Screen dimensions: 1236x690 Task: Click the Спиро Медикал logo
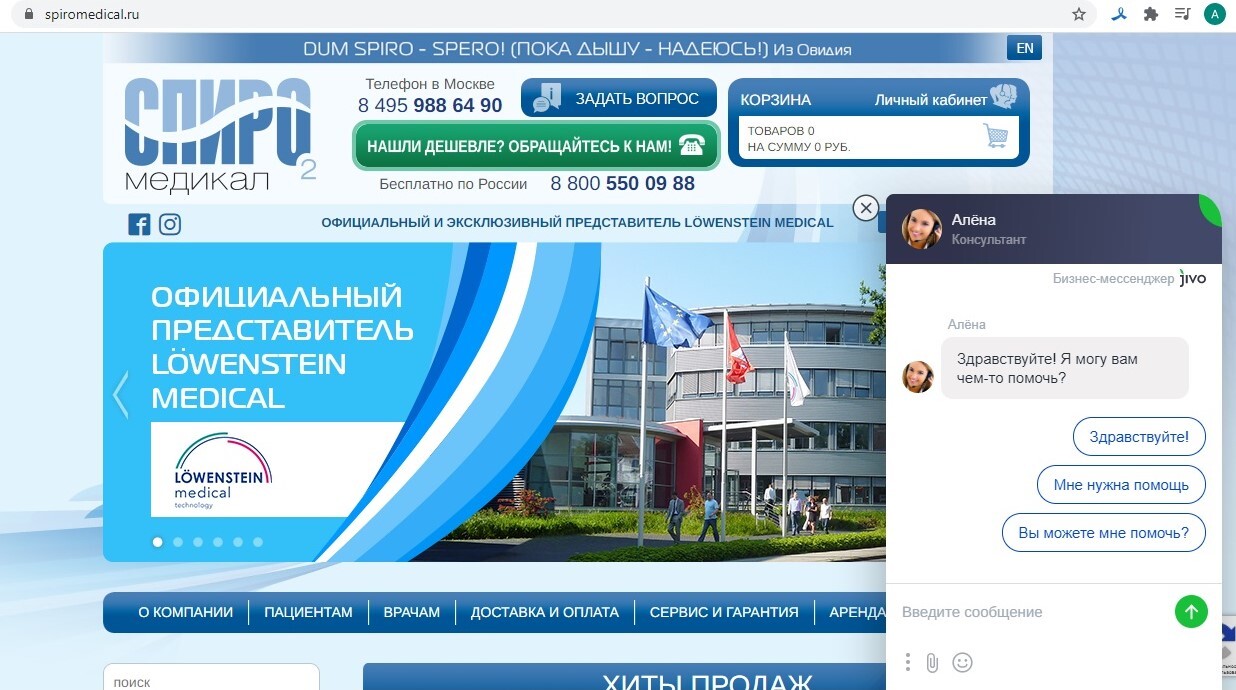[219, 135]
